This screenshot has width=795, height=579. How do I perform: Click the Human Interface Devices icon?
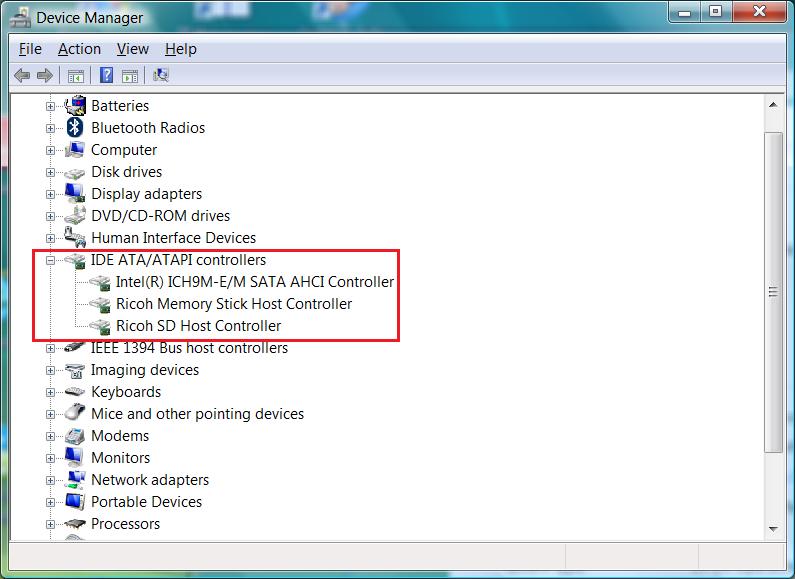coord(75,237)
